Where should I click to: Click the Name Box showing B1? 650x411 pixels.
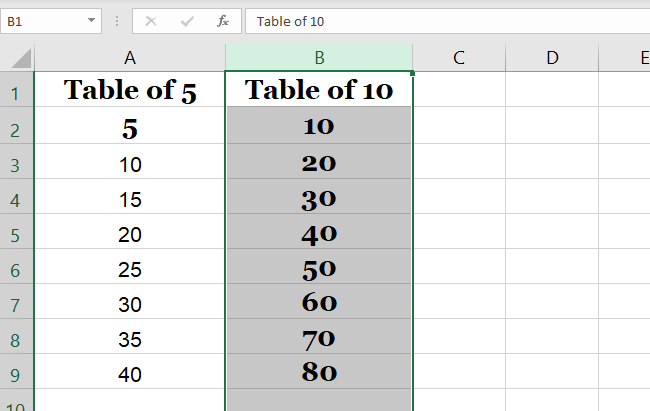point(45,20)
